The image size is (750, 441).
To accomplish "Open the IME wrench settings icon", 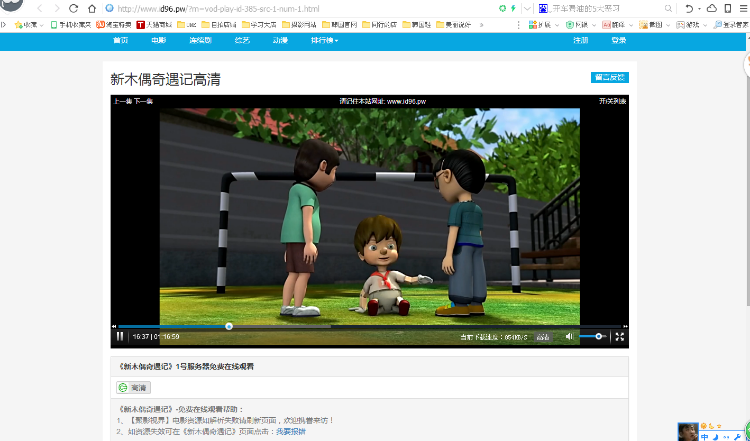I will (x=737, y=437).
